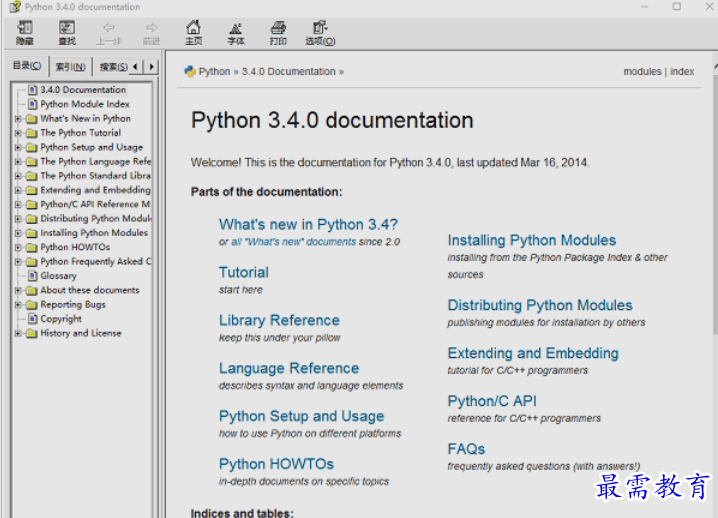
Task: Open the Library Reference link
Action: (279, 320)
